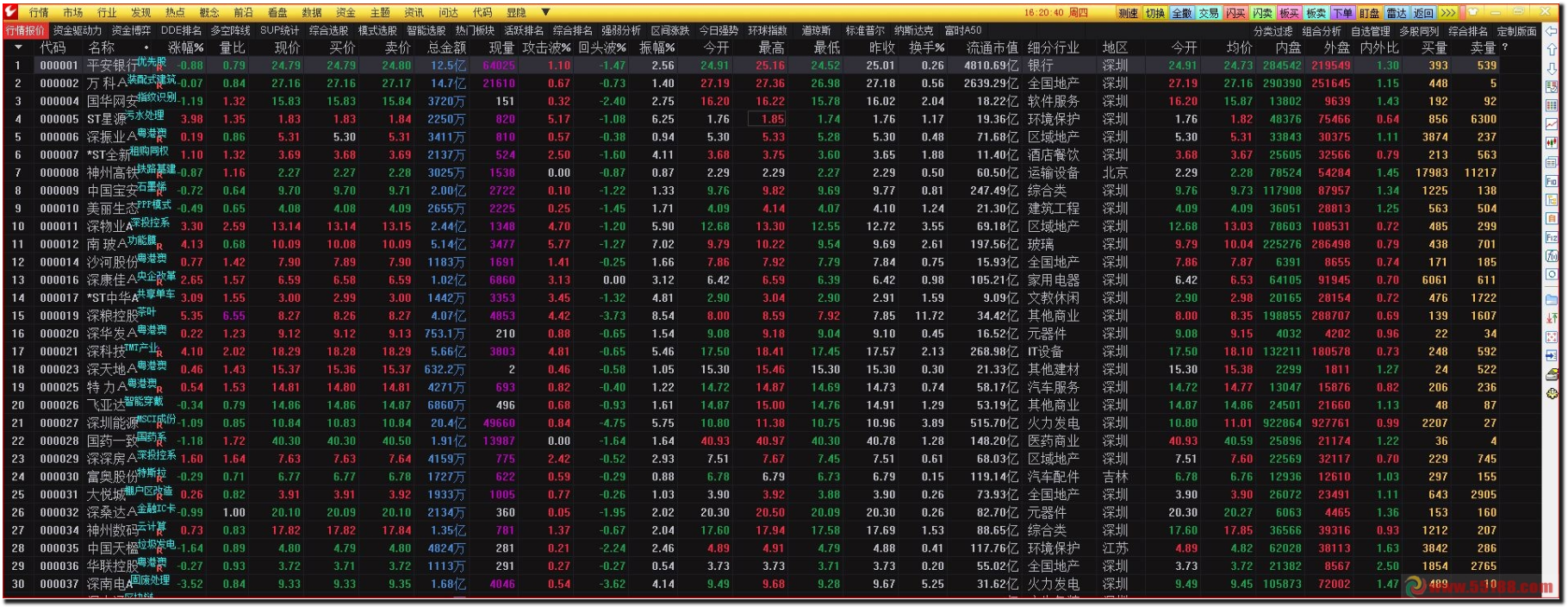Open the f(x) formula icon in sidebar
This screenshot has width=1568, height=607.
click(x=1552, y=256)
